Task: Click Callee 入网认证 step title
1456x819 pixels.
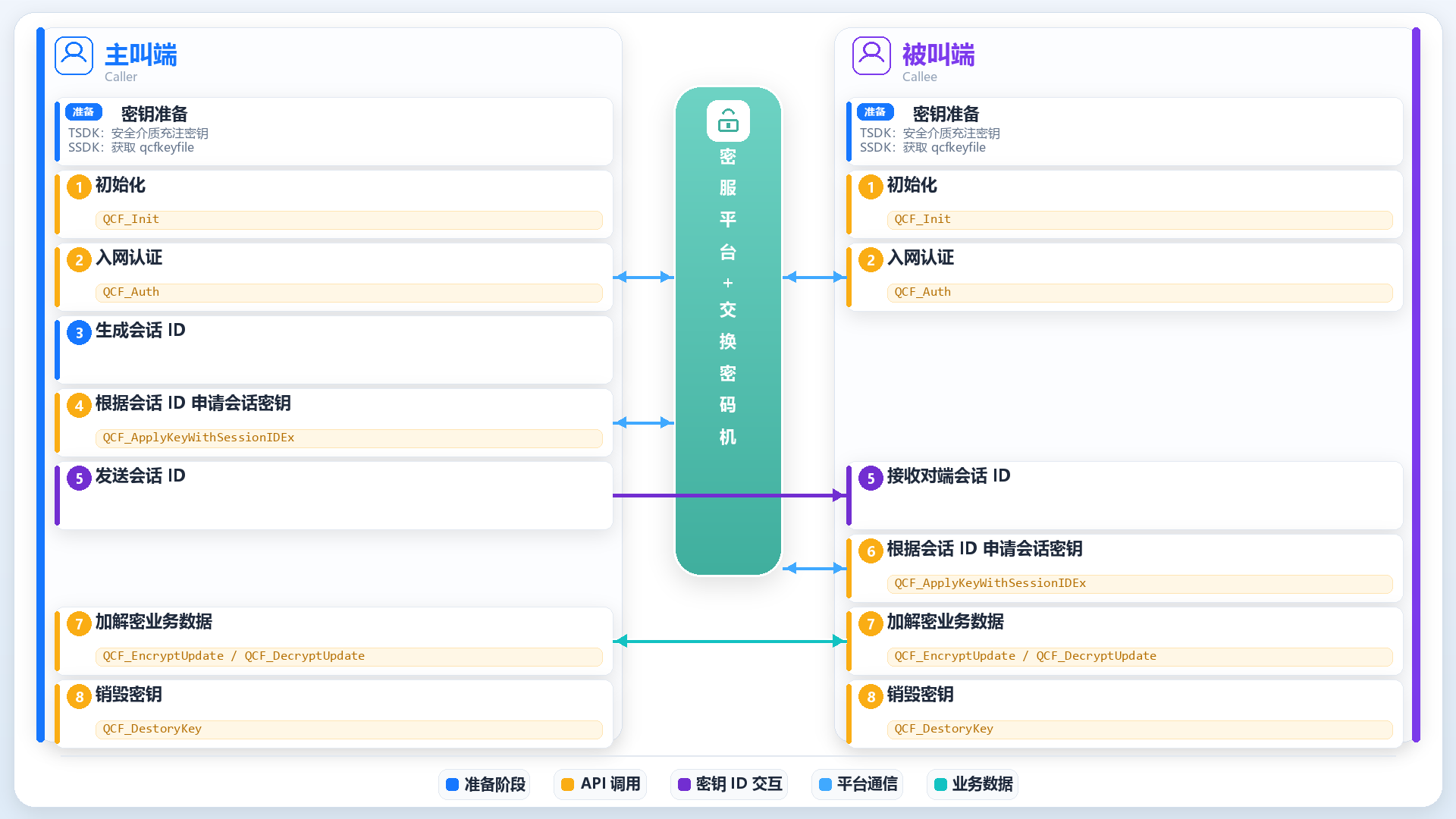Action: [921, 258]
